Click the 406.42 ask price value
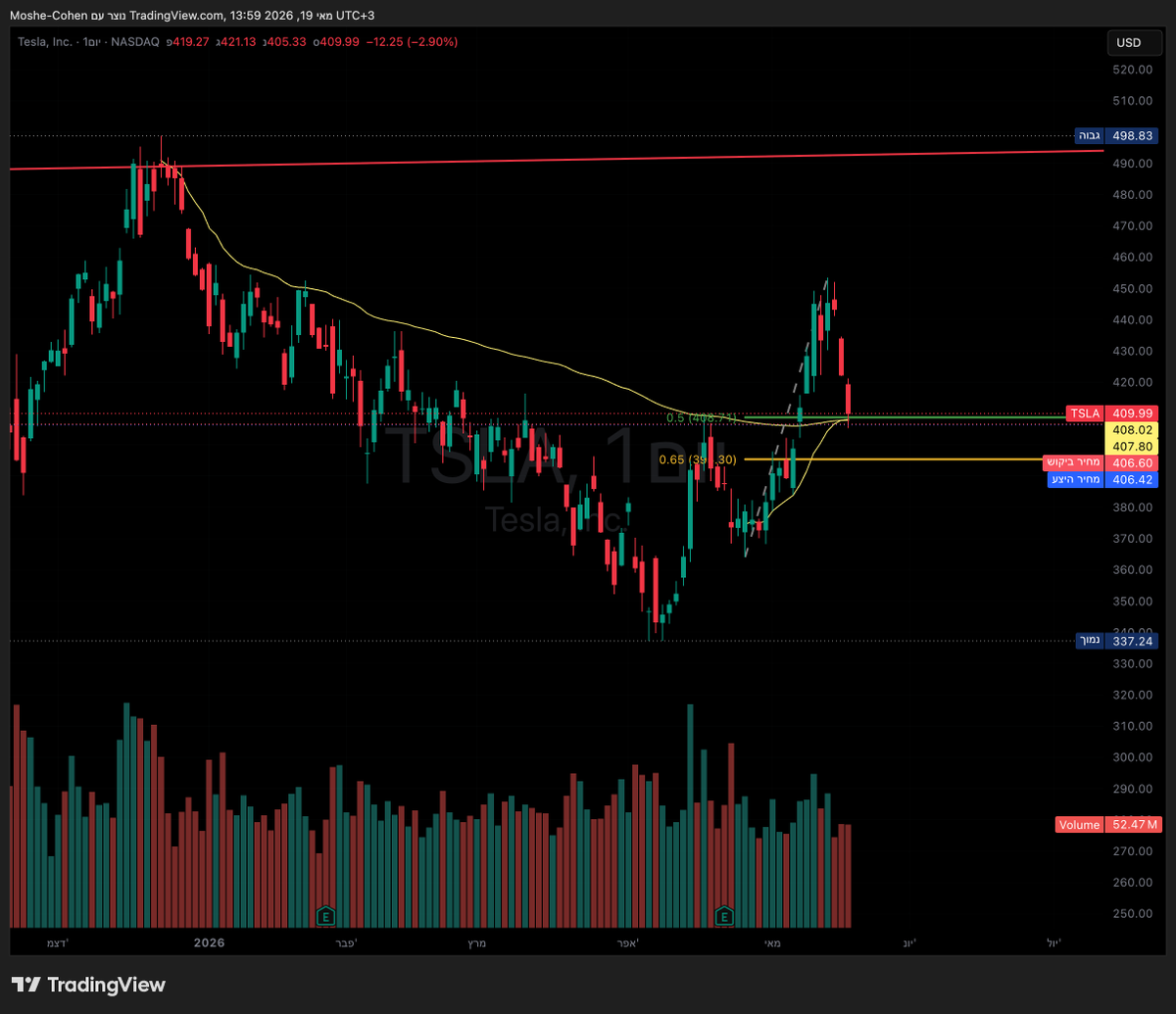This screenshot has width=1176, height=1014. [1132, 479]
